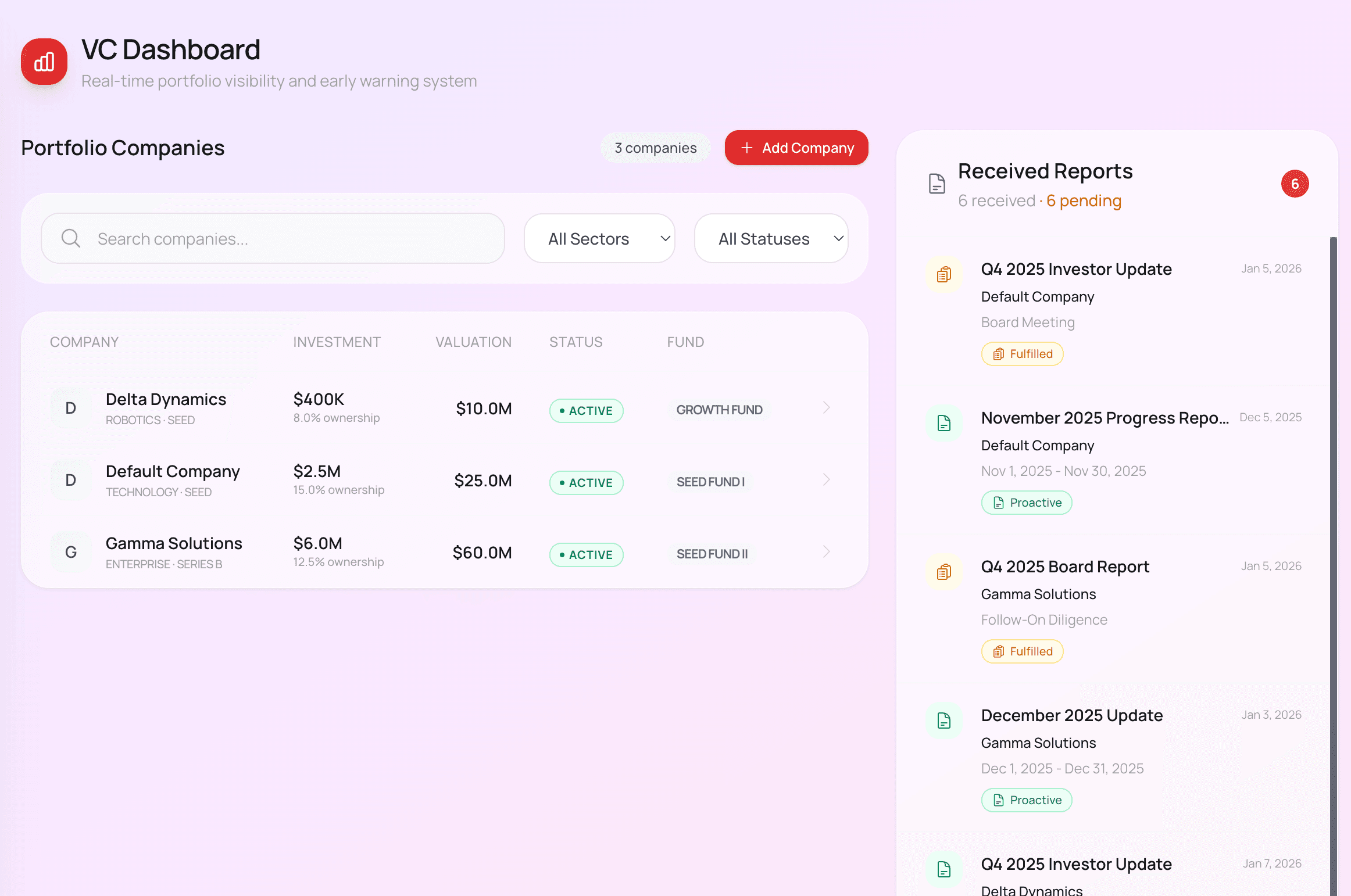Viewport: 1351px width, 896px height.
Task: Click the clipboard icon beside Q4 2025 Board Report
Action: coord(943,572)
